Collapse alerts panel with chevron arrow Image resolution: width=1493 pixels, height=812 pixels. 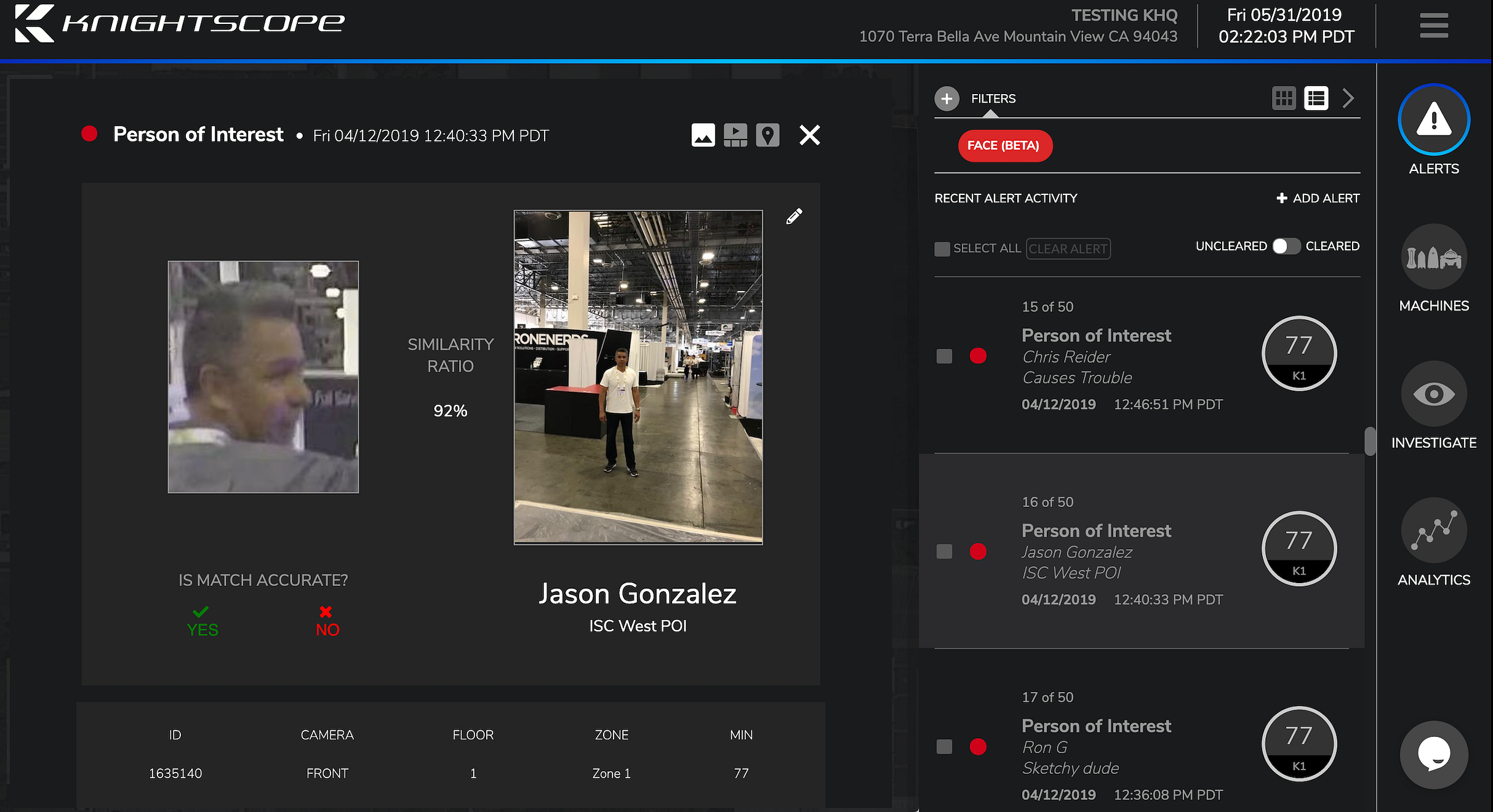pyautogui.click(x=1348, y=98)
